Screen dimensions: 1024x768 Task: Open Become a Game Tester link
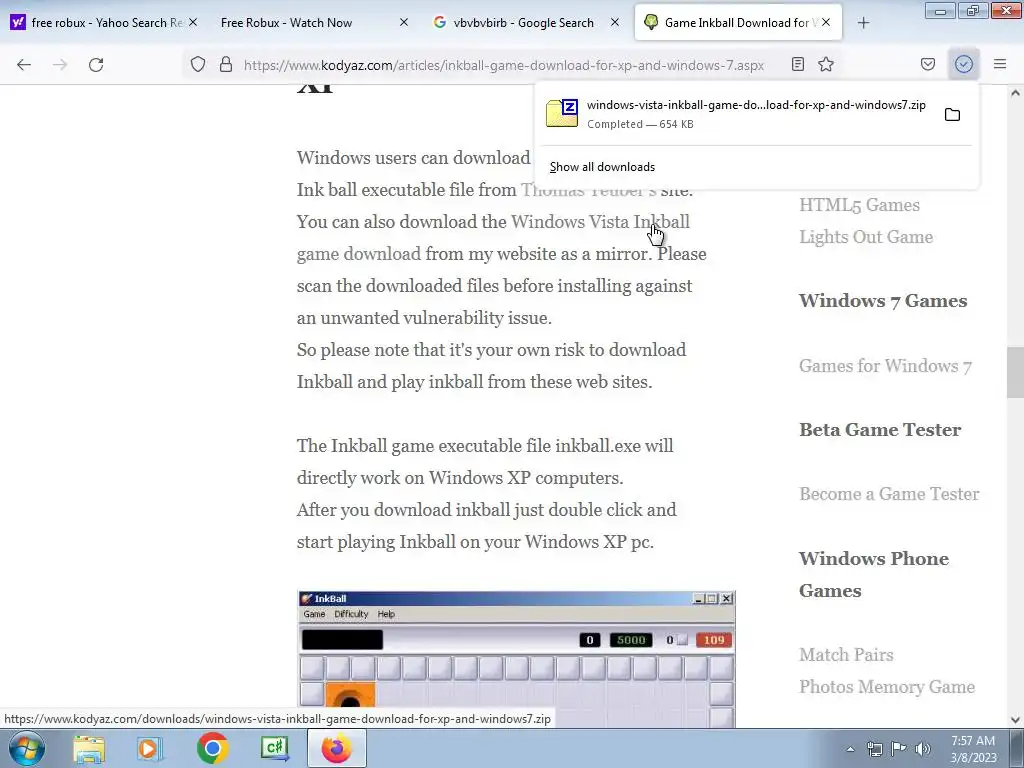889,494
